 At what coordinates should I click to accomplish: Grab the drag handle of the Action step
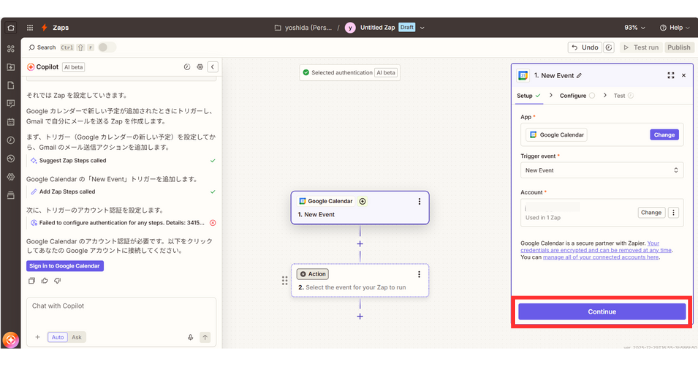pos(284,280)
